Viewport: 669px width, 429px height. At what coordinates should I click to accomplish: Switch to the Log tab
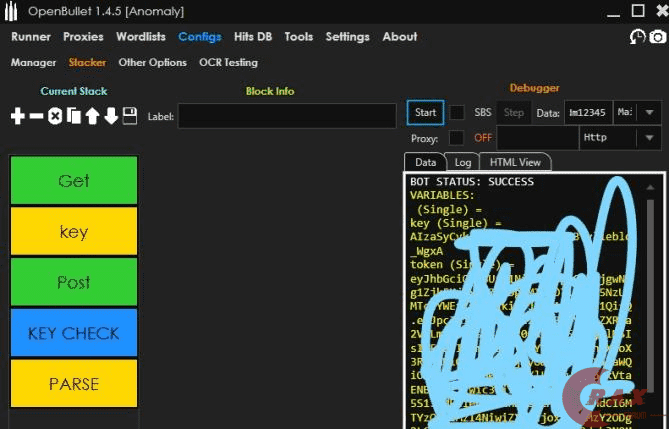[462, 162]
